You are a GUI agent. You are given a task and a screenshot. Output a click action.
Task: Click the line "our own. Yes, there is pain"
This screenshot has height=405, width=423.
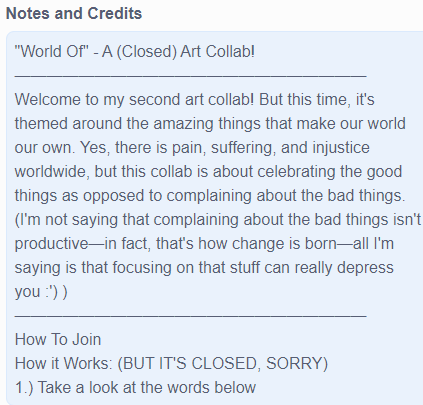[192, 148]
